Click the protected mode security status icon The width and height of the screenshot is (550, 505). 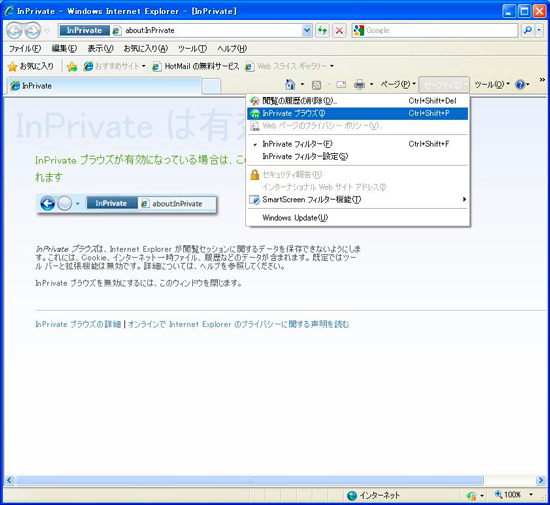click(471, 496)
